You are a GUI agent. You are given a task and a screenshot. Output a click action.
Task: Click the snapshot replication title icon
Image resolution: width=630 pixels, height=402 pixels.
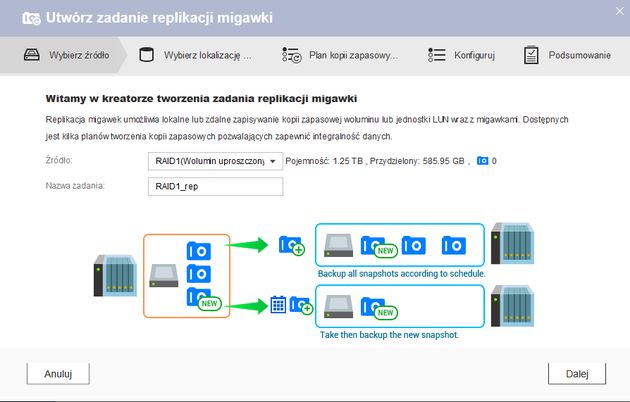click(31, 18)
